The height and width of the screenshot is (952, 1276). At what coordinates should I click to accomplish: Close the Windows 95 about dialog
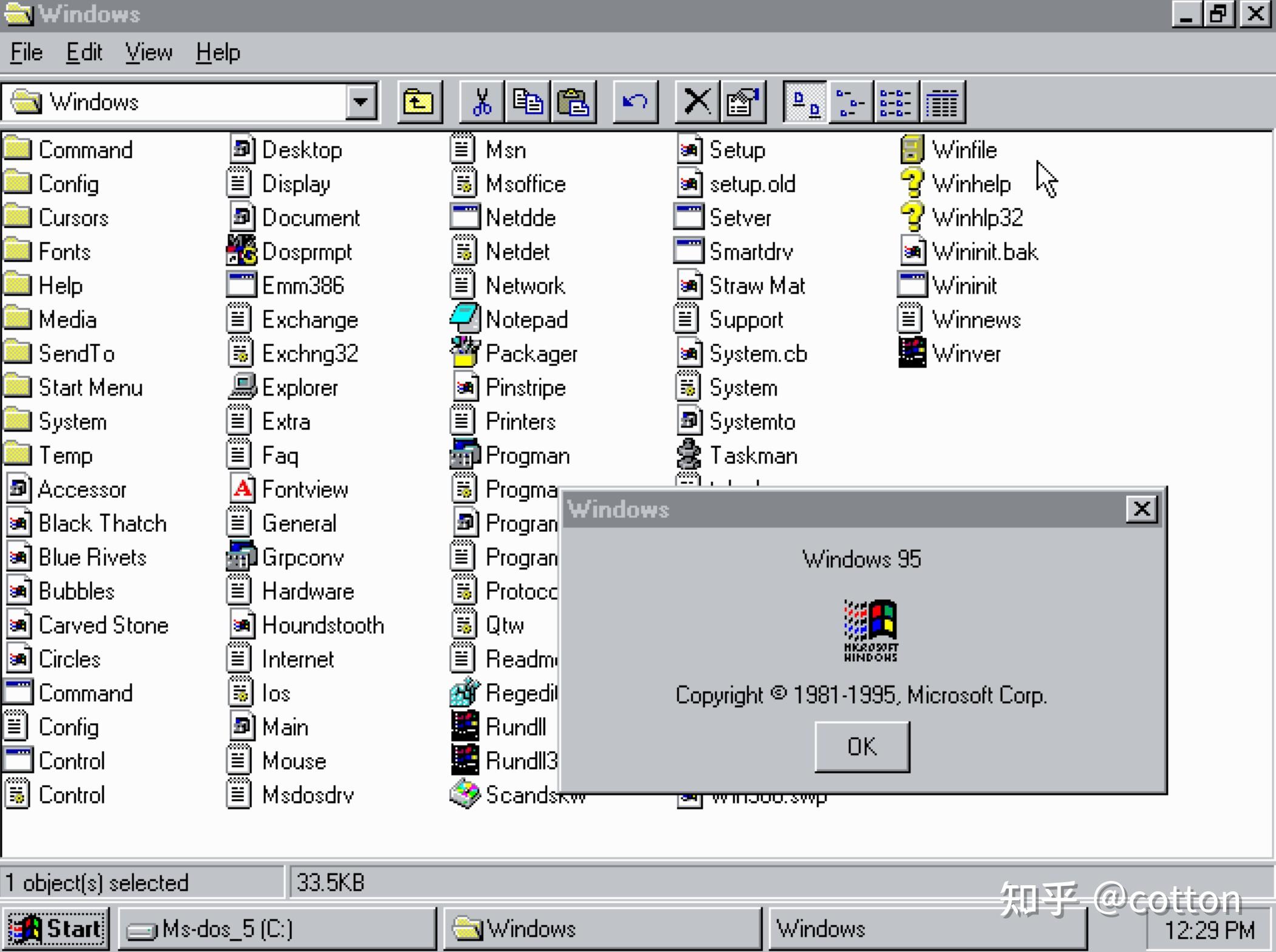pyautogui.click(x=1141, y=508)
